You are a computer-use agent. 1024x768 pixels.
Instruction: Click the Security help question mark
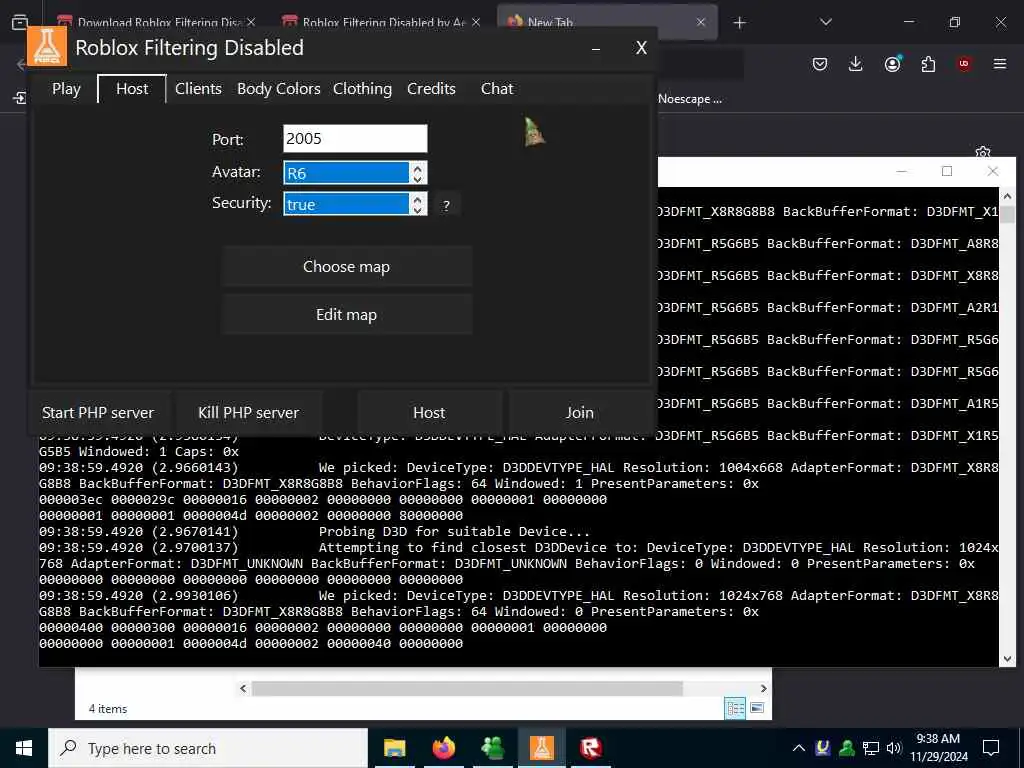click(446, 205)
